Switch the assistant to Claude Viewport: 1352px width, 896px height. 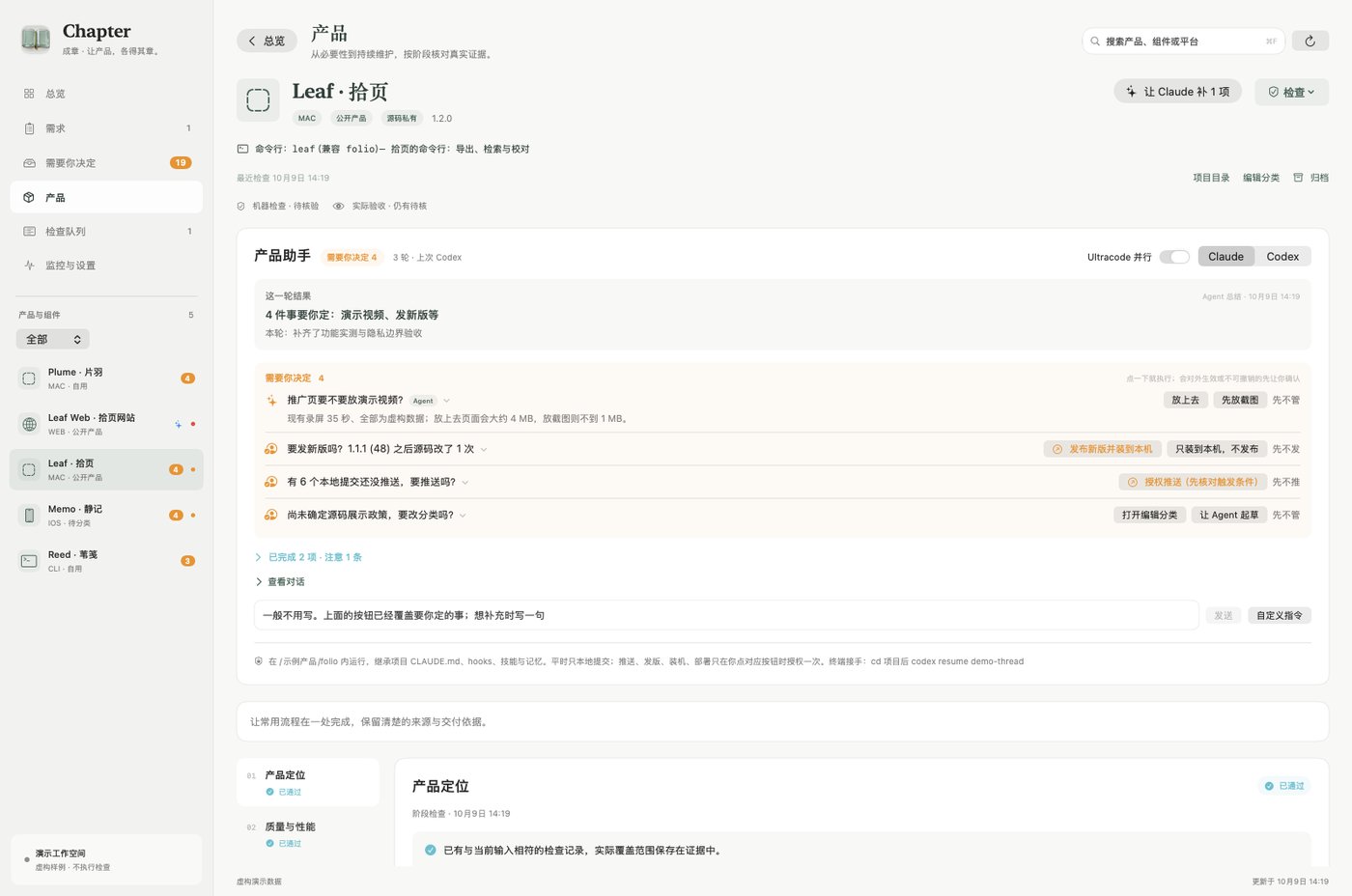pyautogui.click(x=1225, y=257)
